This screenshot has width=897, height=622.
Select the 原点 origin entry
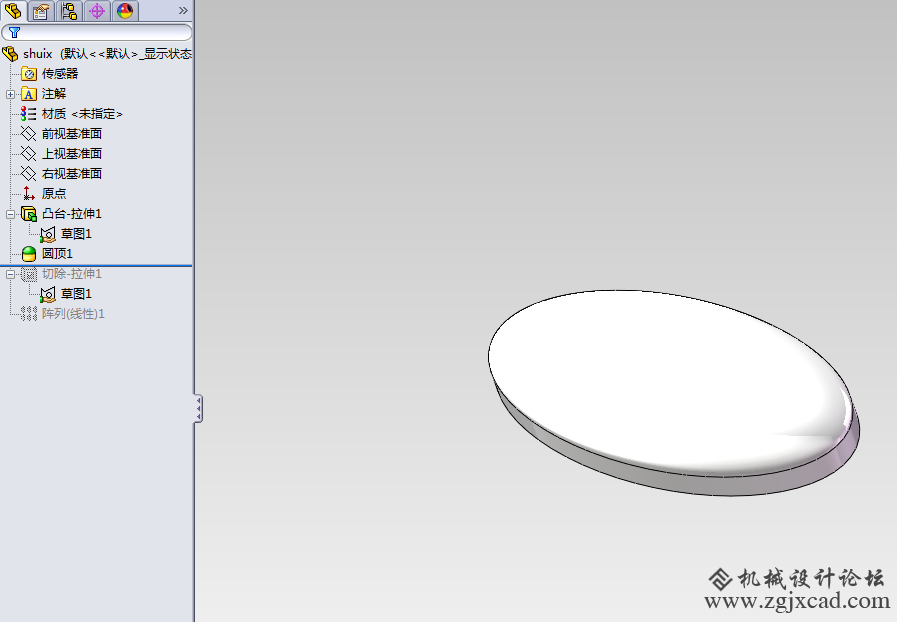click(x=54, y=193)
